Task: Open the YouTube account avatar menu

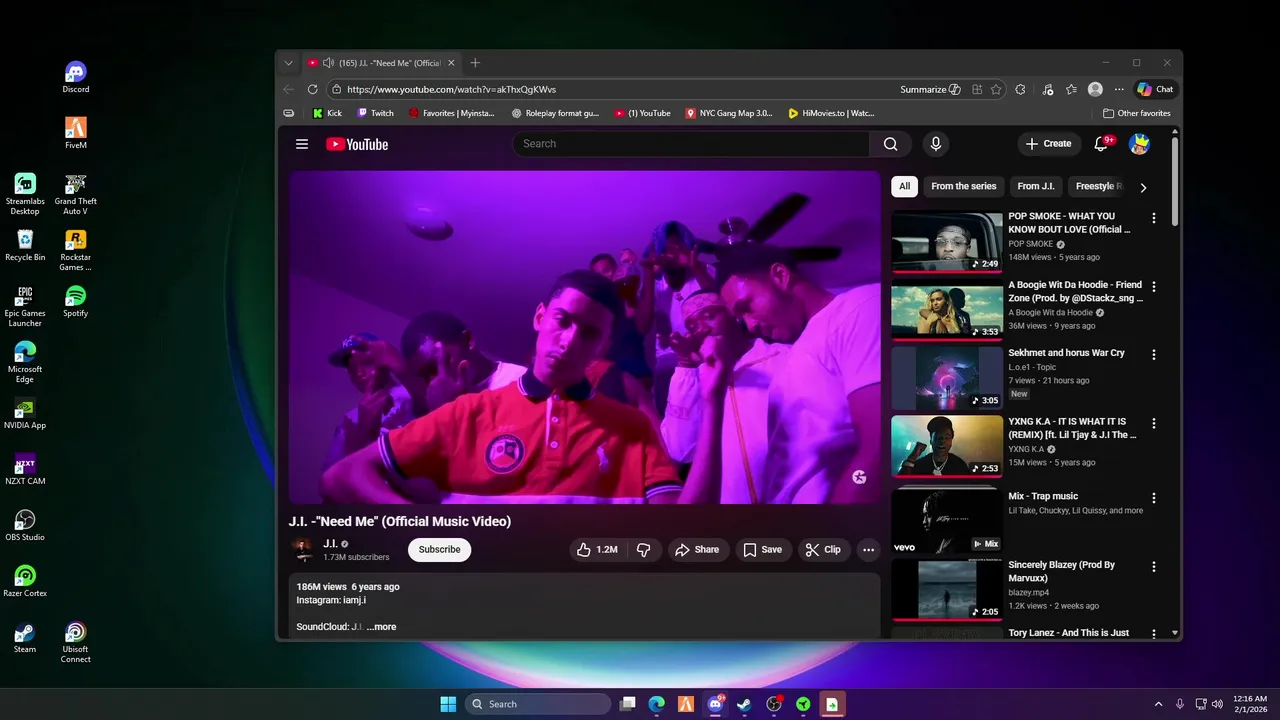Action: pos(1139,144)
